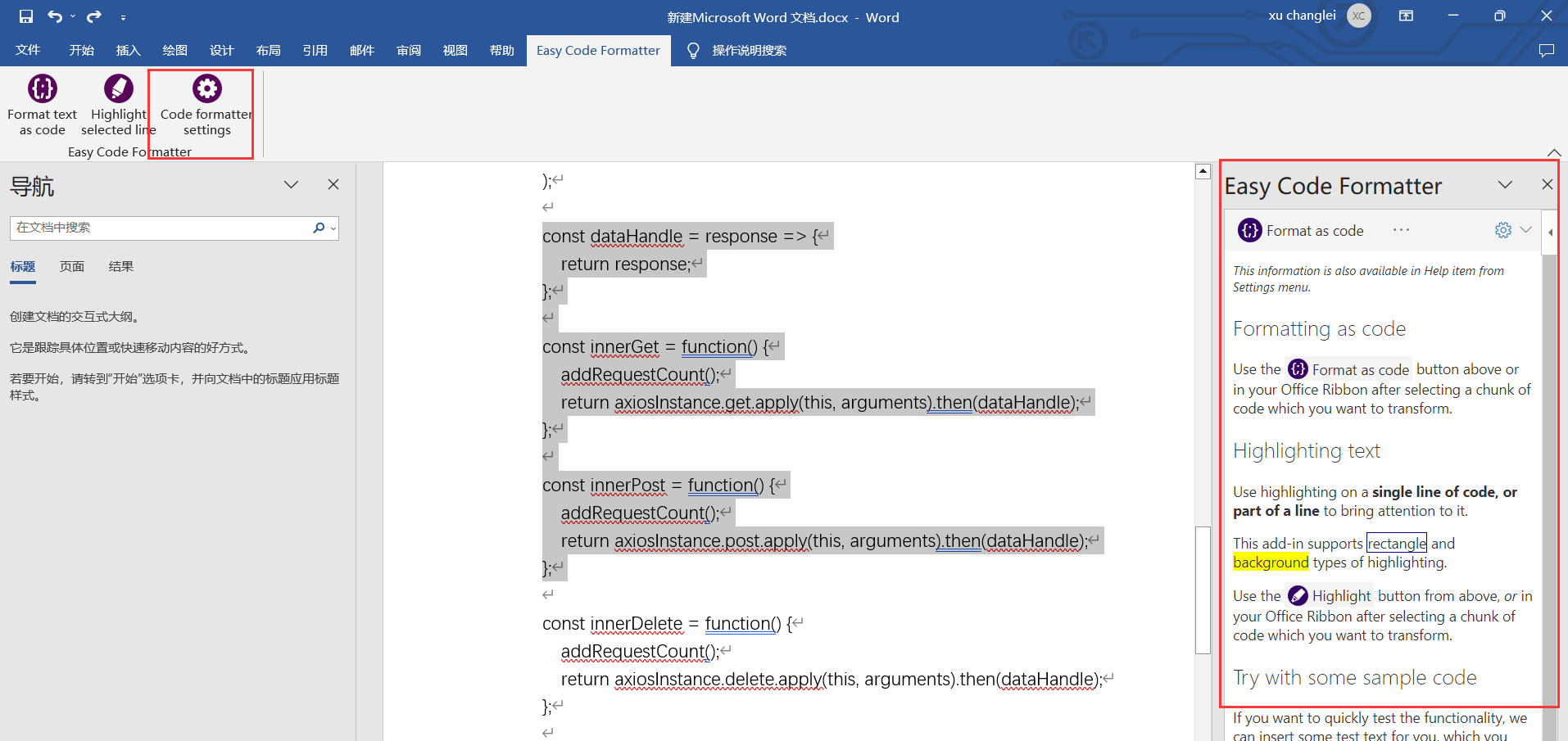Switch to the 插入 ribbon tab
Image resolution: width=1568 pixels, height=741 pixels.
pyautogui.click(x=129, y=51)
